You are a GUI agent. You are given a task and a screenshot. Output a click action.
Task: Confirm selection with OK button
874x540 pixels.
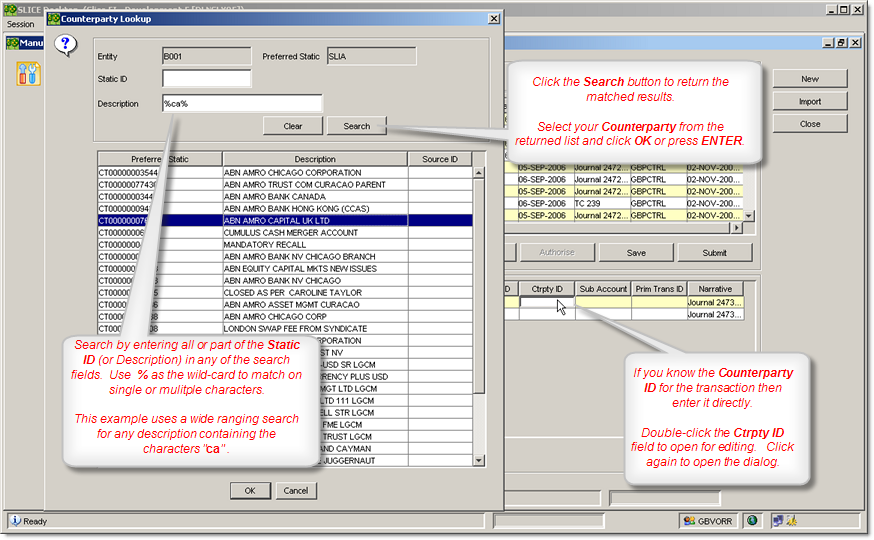click(x=250, y=491)
